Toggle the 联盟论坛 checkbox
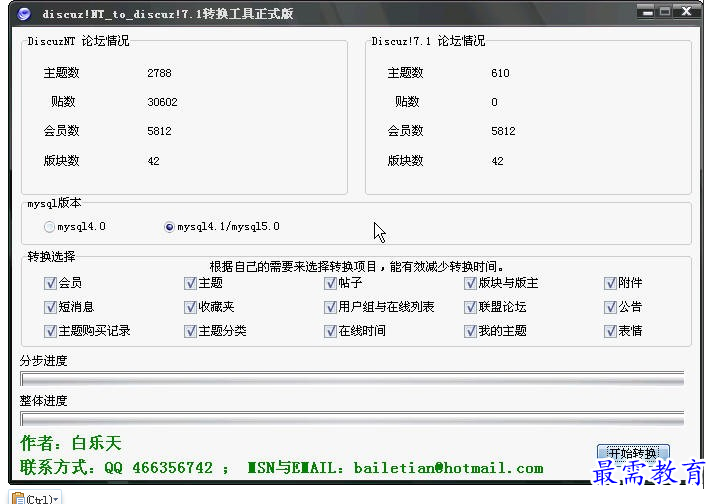 470,307
